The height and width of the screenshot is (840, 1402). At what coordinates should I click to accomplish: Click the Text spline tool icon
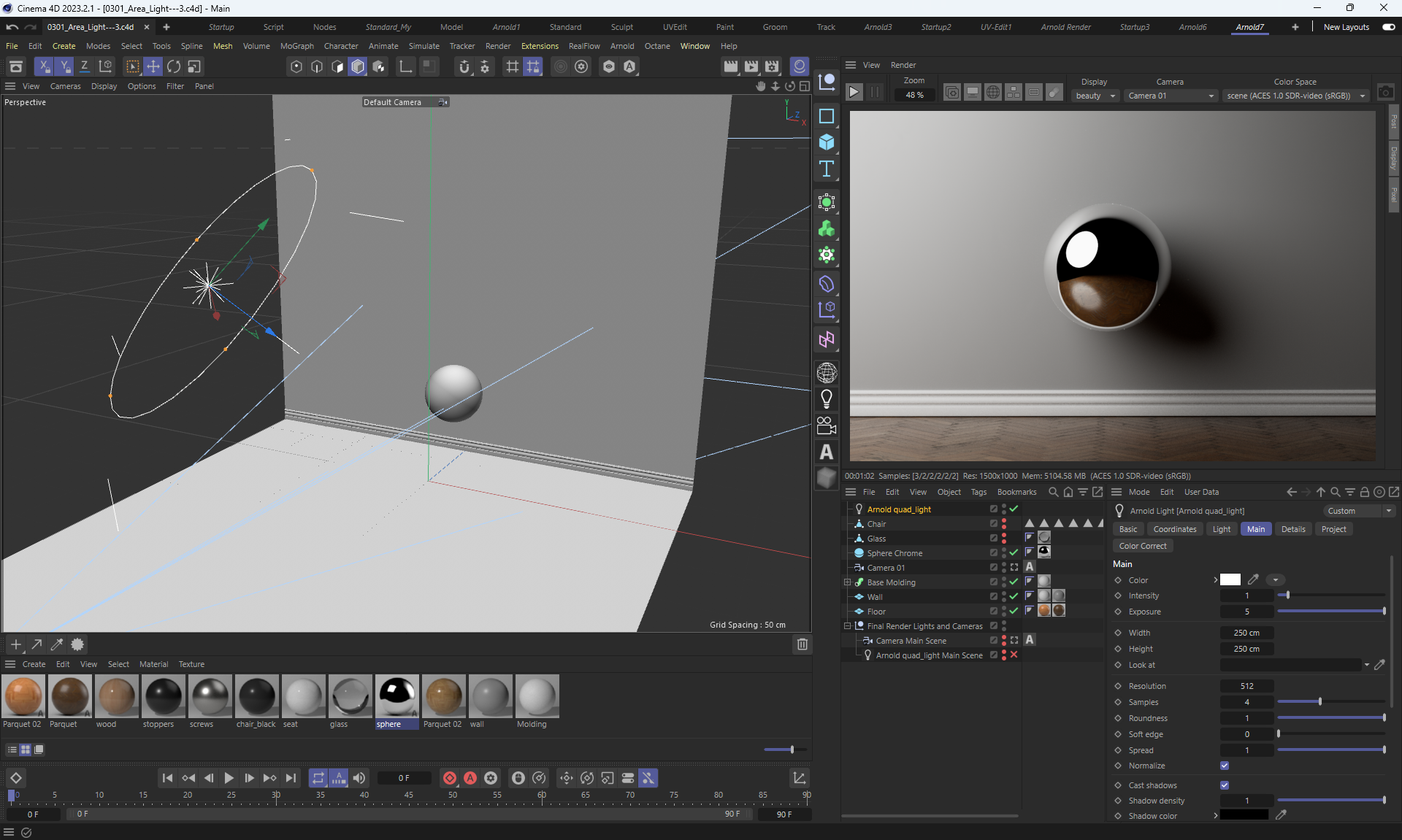tap(826, 169)
